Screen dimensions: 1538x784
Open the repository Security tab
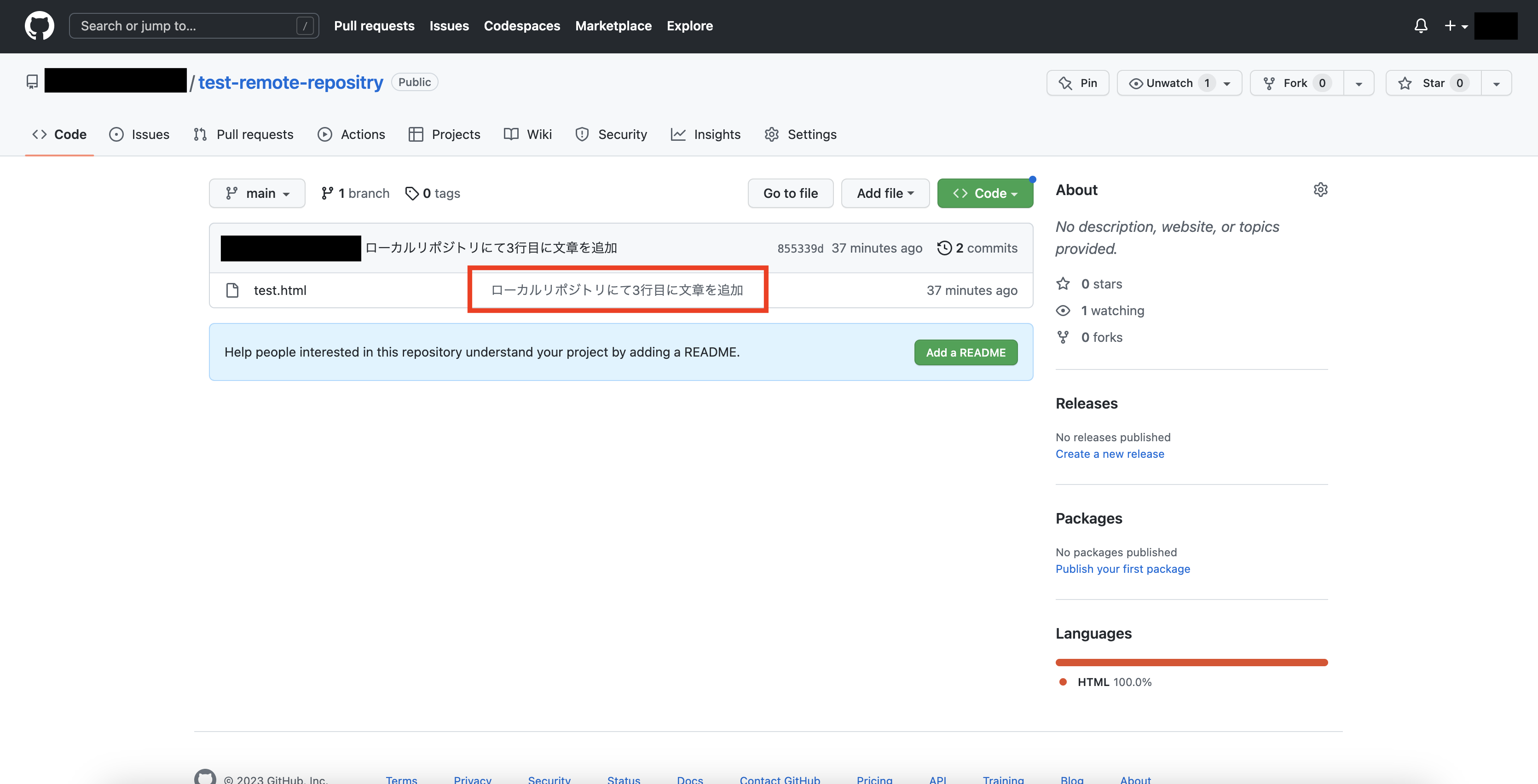611,134
